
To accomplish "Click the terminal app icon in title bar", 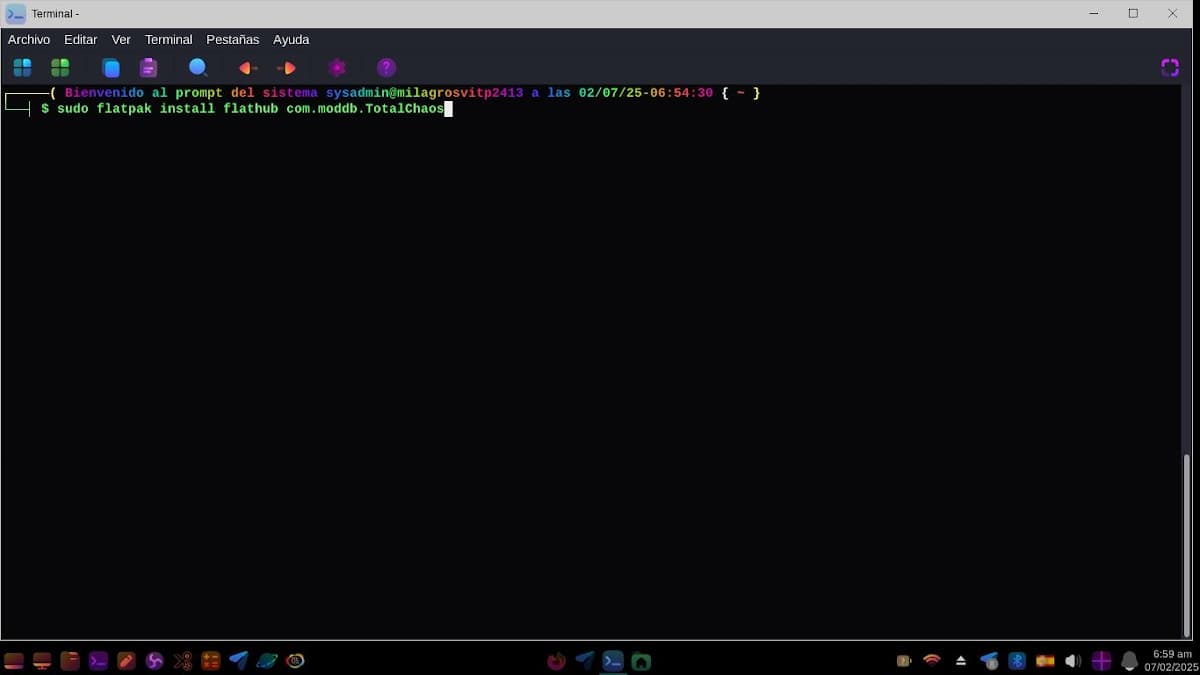I will click(16, 13).
